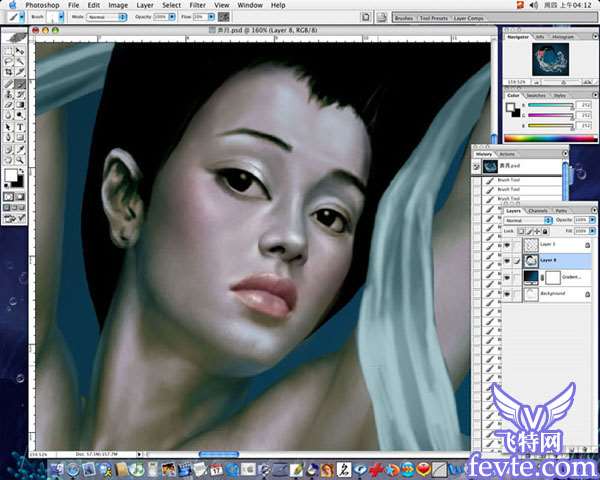Hide Layer 8 with eye icon
600x480 pixels.
[x=507, y=261]
